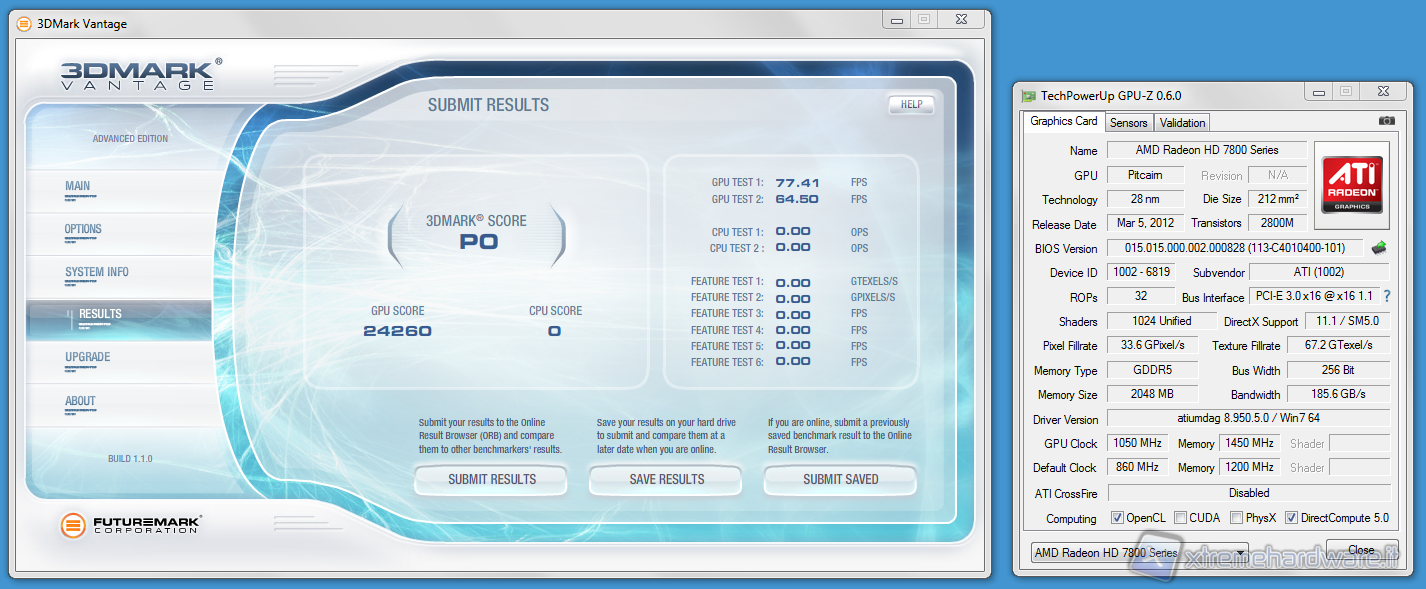Click the 3DMark Vantage logo

140,75
